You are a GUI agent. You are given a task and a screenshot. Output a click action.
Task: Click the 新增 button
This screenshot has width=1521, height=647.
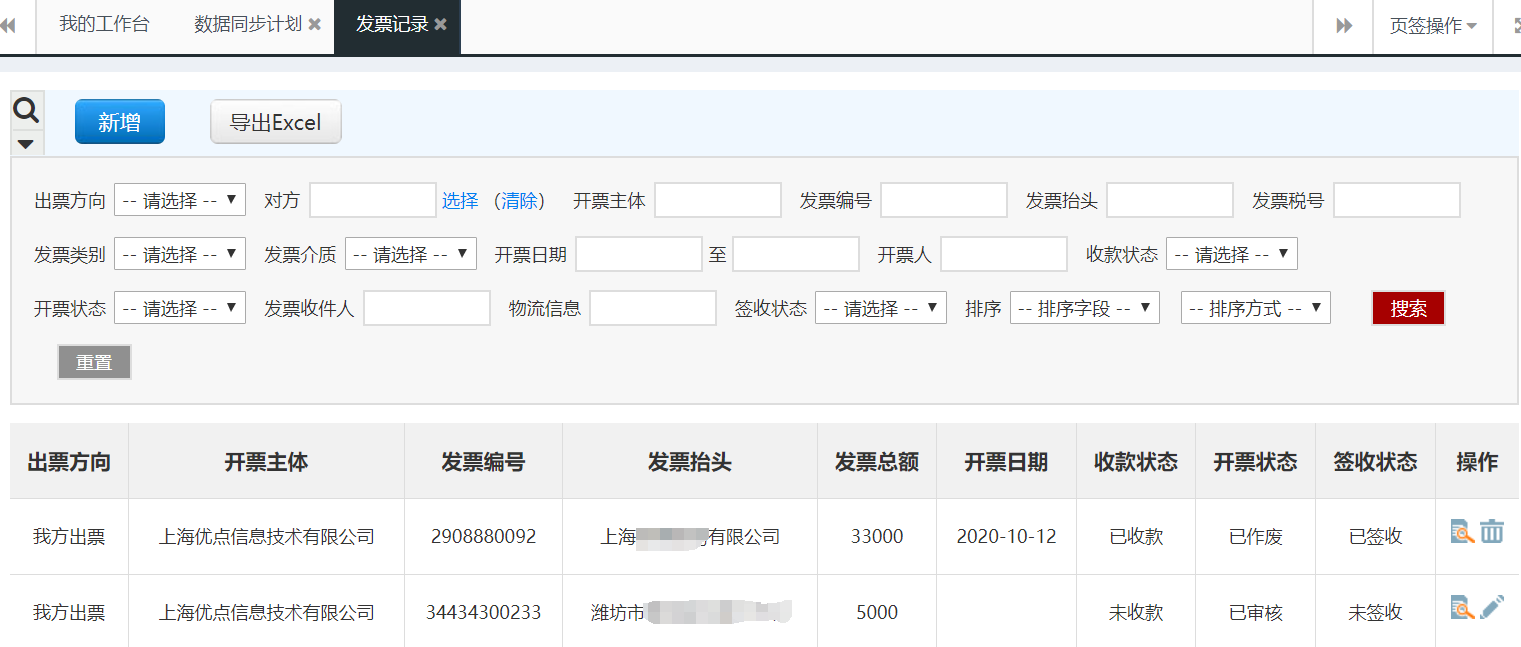(x=120, y=122)
